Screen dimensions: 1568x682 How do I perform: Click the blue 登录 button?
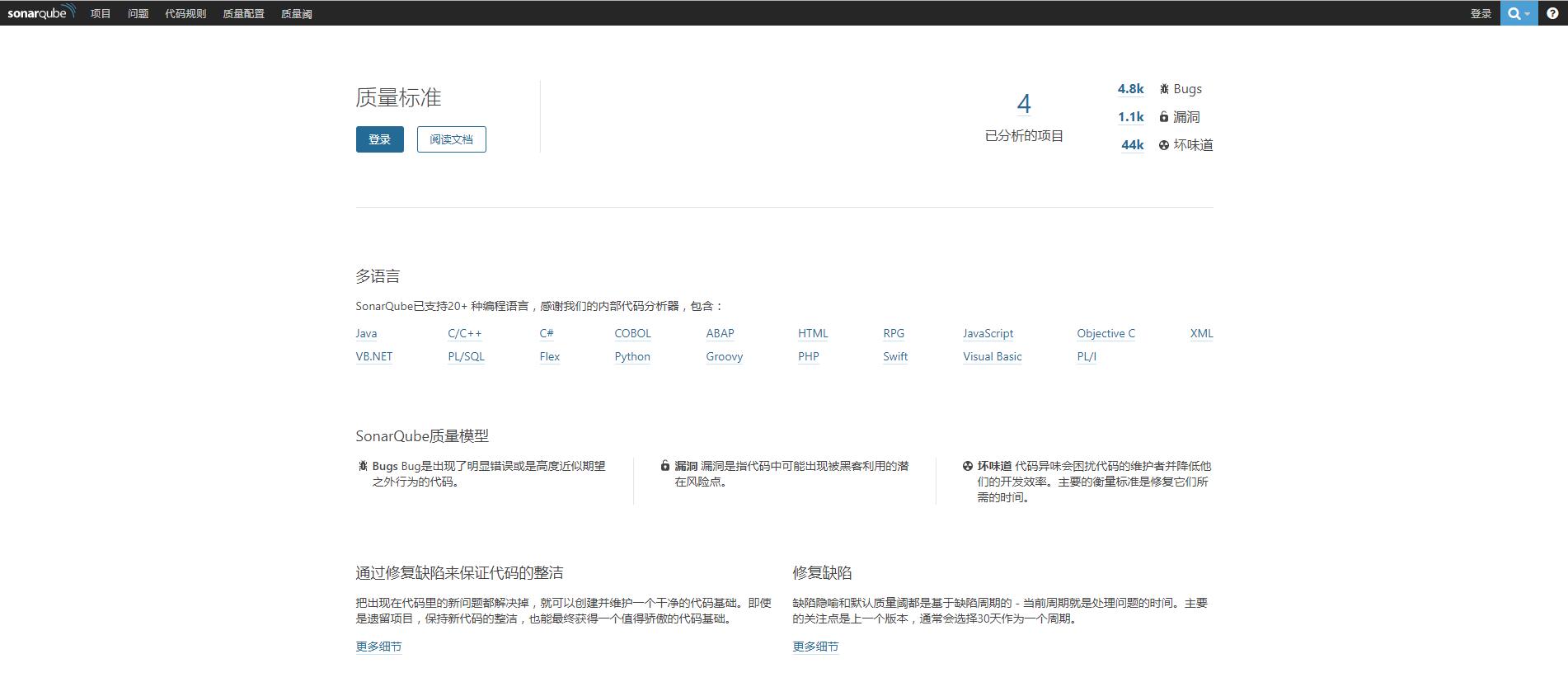[379, 139]
